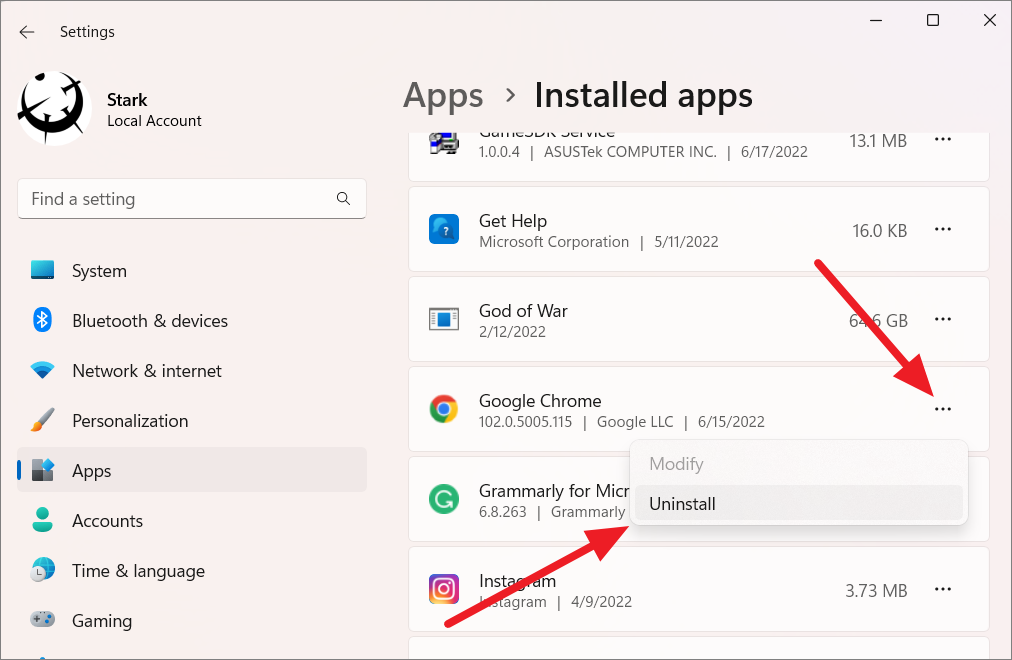The image size is (1012, 660).
Task: Click God of War date 2/12/2022
Action: tap(512, 332)
